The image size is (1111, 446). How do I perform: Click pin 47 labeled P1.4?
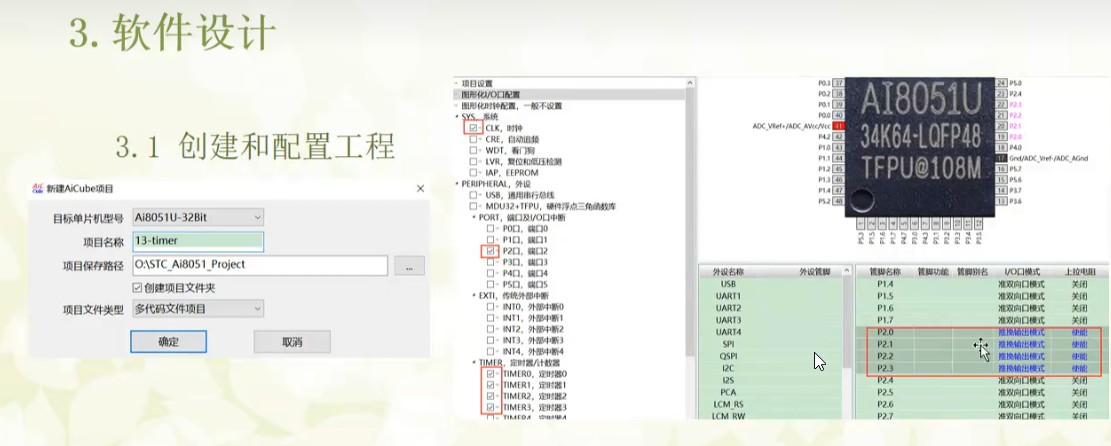coord(838,190)
